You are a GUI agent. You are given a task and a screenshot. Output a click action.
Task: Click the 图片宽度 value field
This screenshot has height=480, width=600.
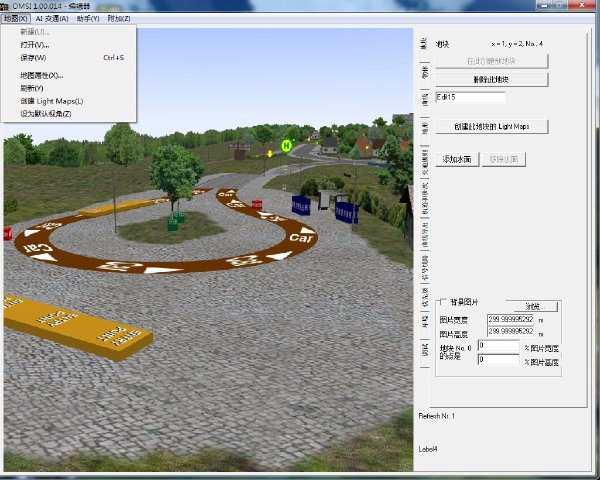pyautogui.click(x=510, y=319)
